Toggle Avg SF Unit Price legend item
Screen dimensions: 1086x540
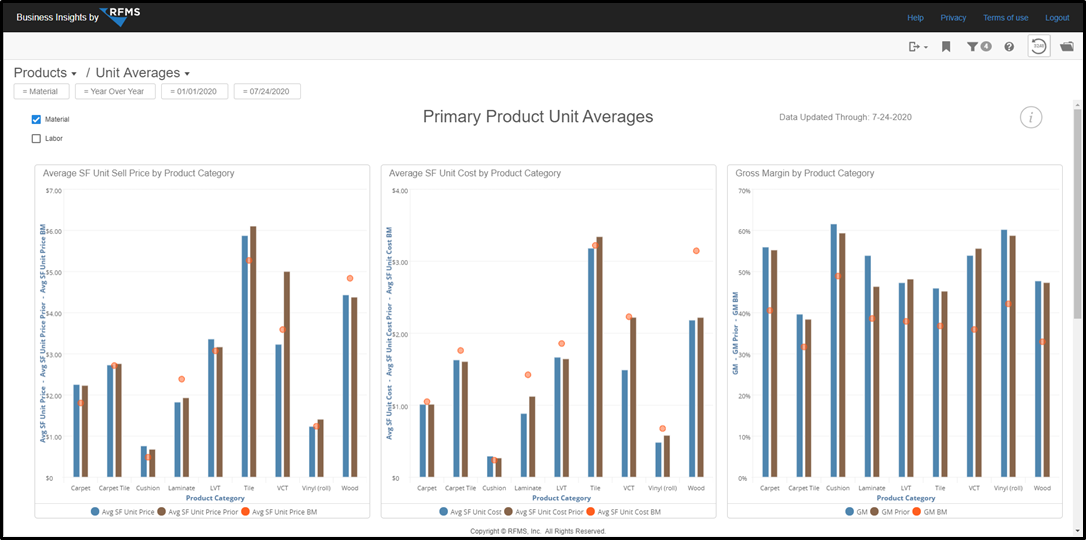tap(123, 512)
